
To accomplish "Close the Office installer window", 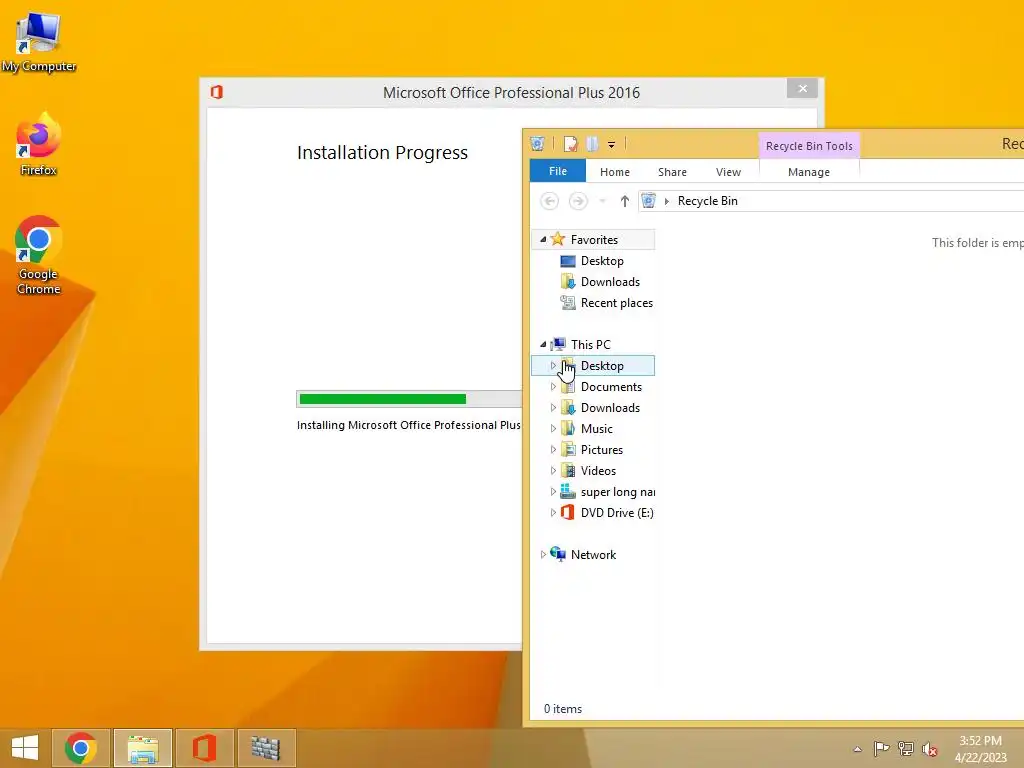I will click(x=803, y=88).
